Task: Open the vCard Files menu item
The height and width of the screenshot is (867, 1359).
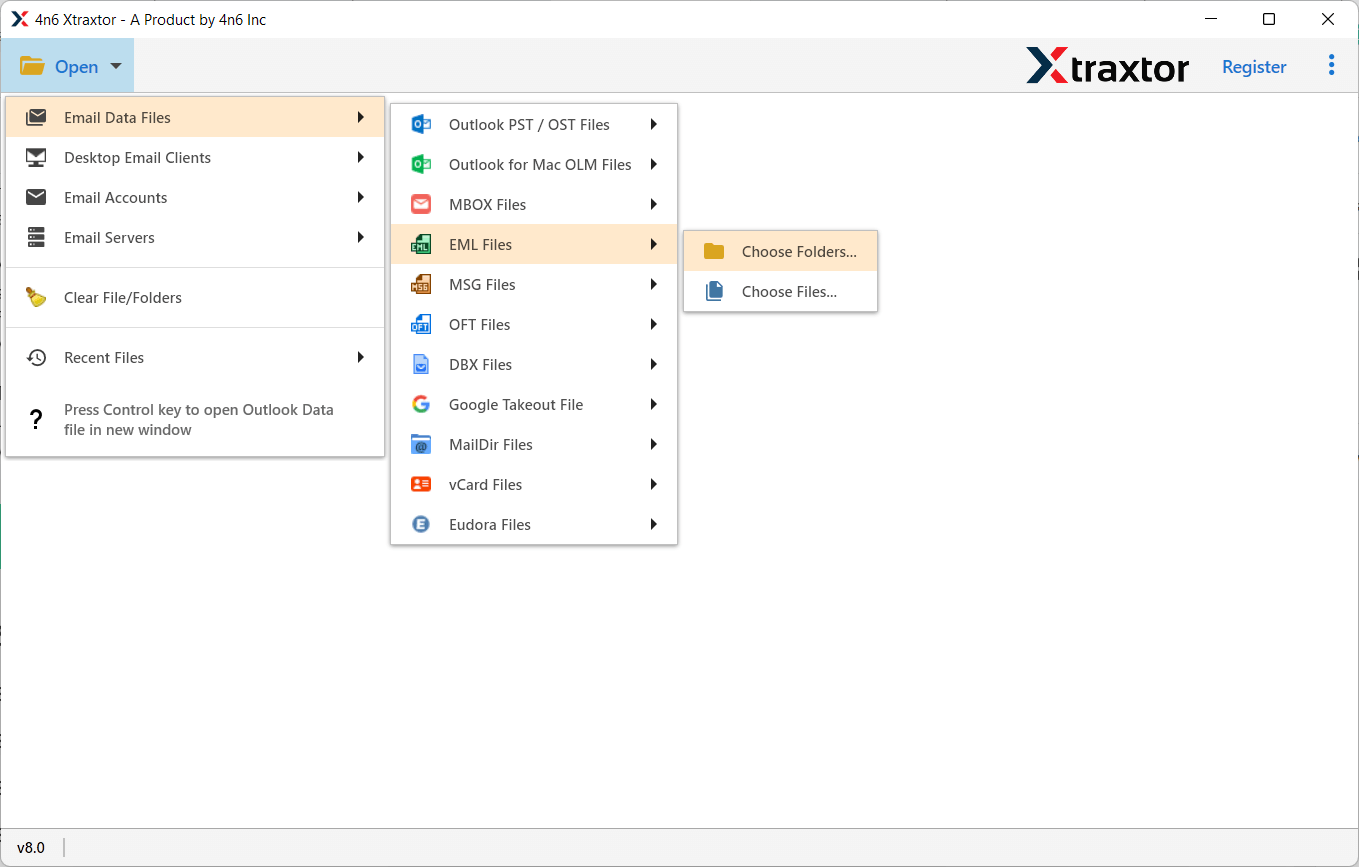Action: click(534, 484)
